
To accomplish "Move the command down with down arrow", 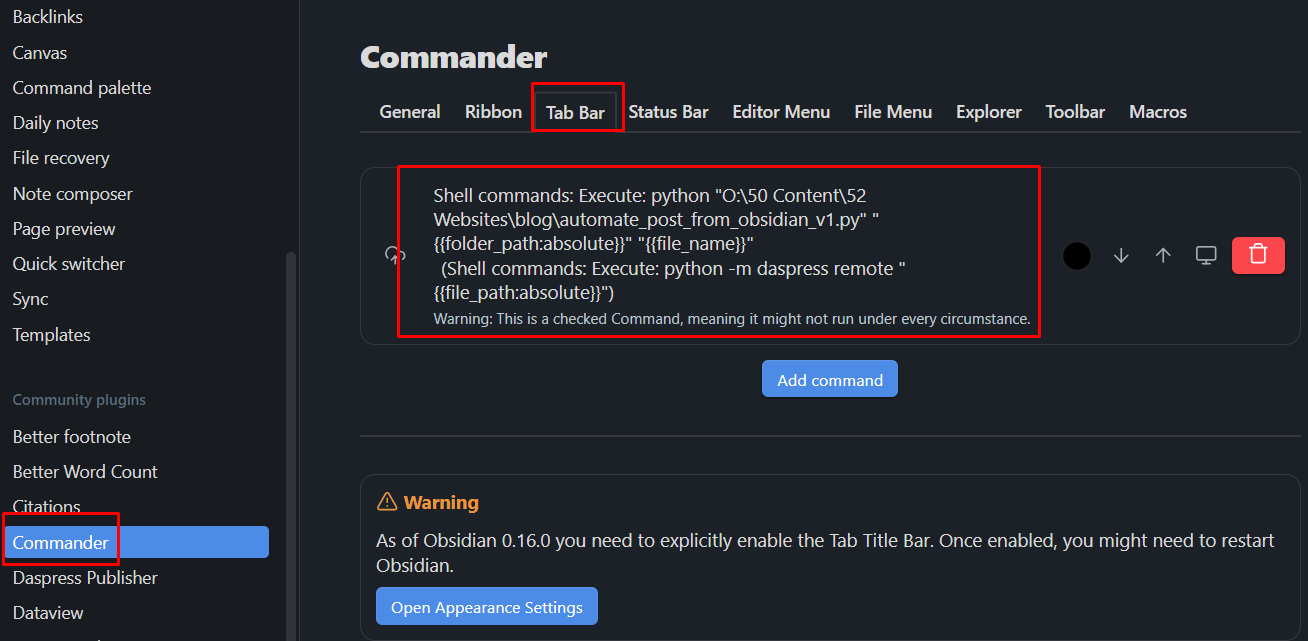I will coord(1121,255).
